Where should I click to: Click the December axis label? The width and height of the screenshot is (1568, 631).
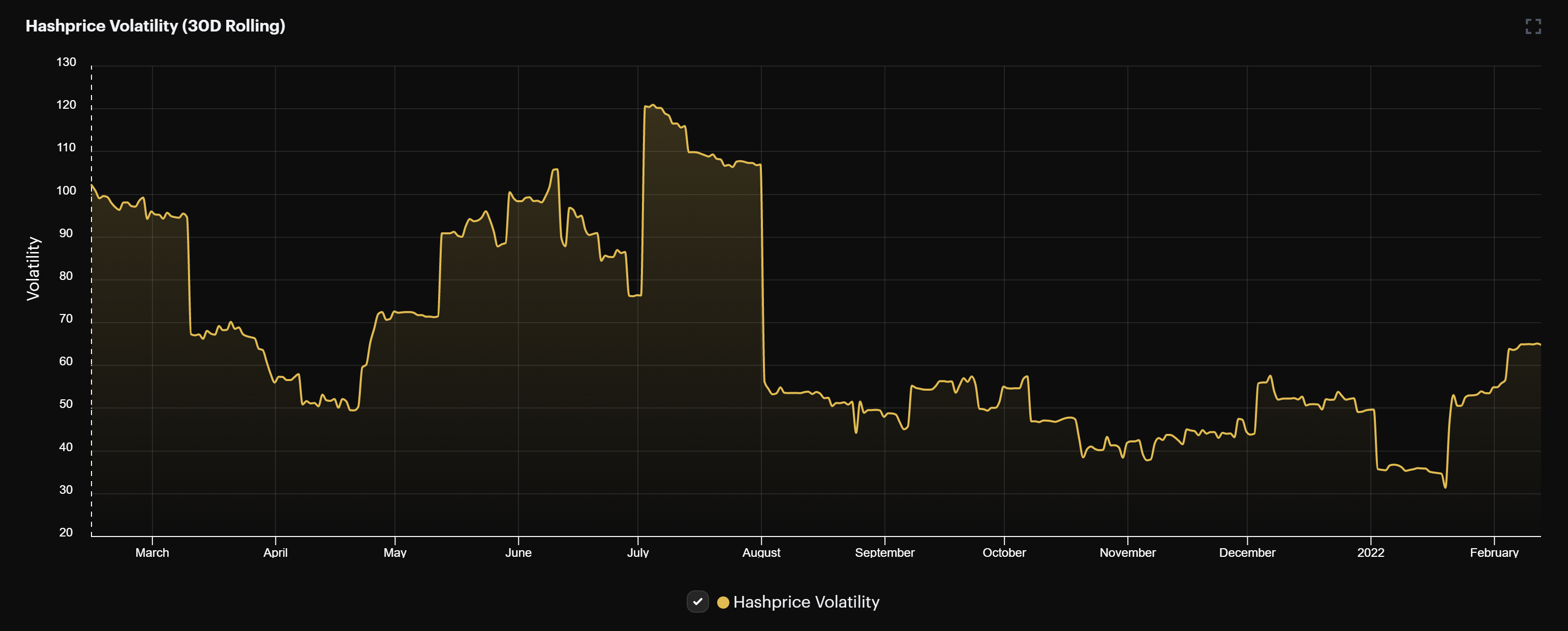tap(1247, 552)
